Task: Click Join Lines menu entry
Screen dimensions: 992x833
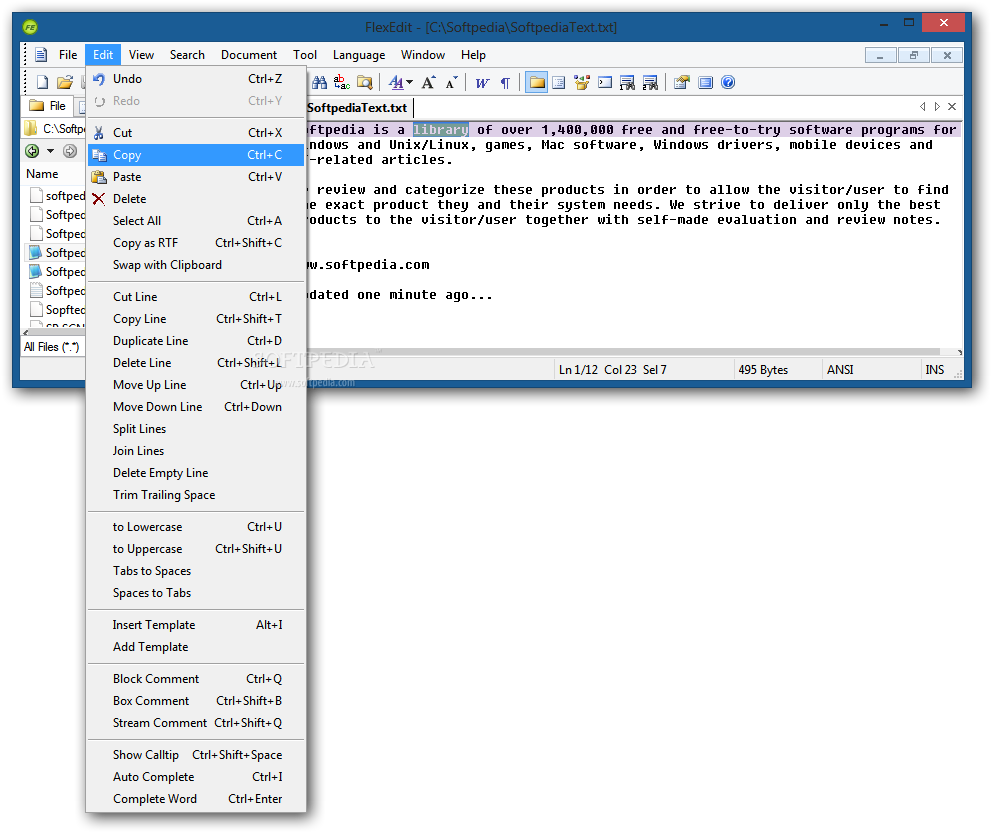Action: pos(196,451)
